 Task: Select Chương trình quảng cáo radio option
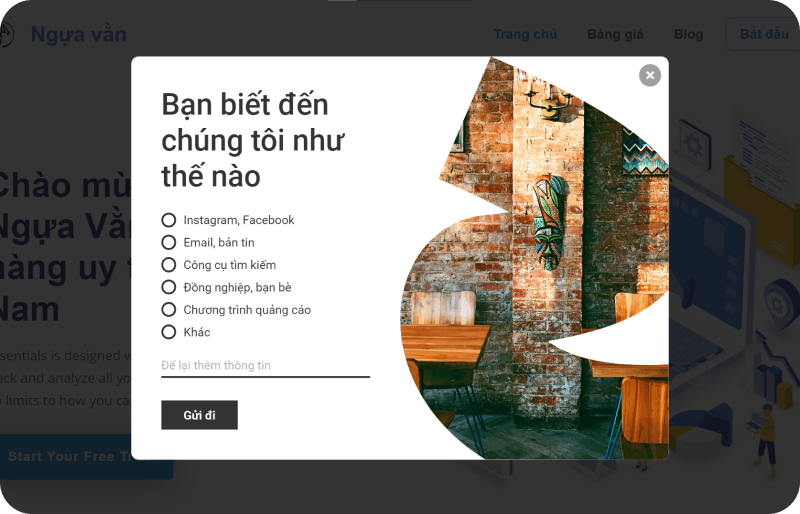168,310
